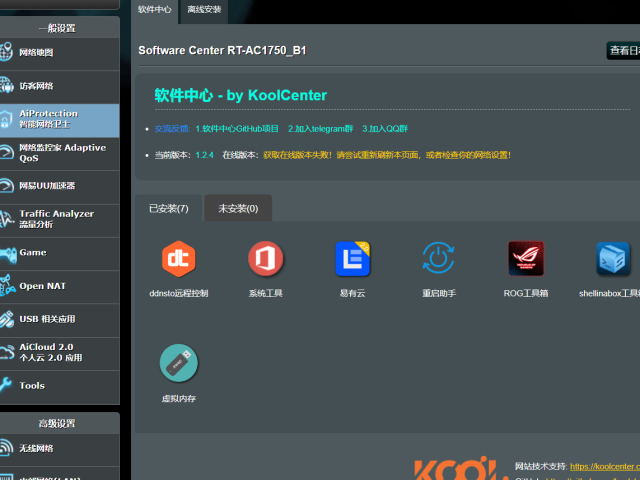The image size is (640, 480).
Task: Switch to the 离线安装 tab
Action: tap(204, 9)
